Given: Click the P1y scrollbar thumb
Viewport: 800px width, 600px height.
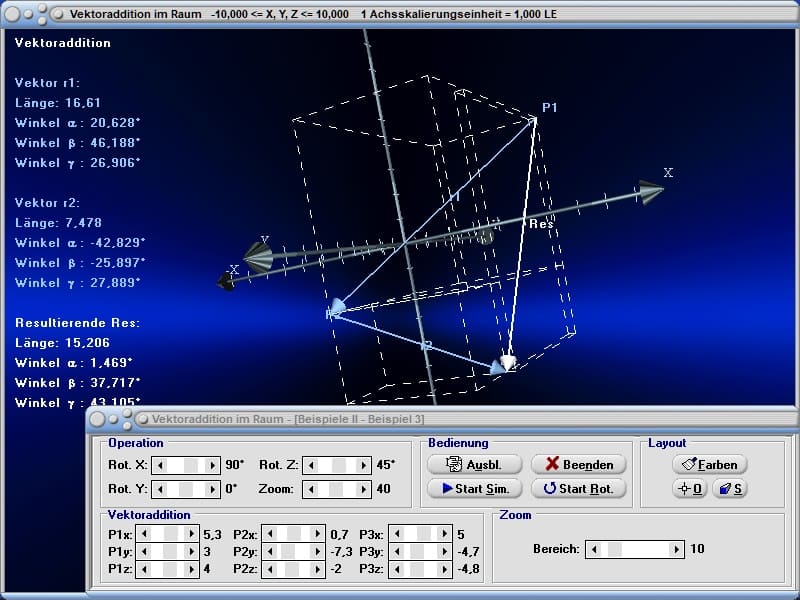Looking at the screenshot, I should (x=170, y=551).
